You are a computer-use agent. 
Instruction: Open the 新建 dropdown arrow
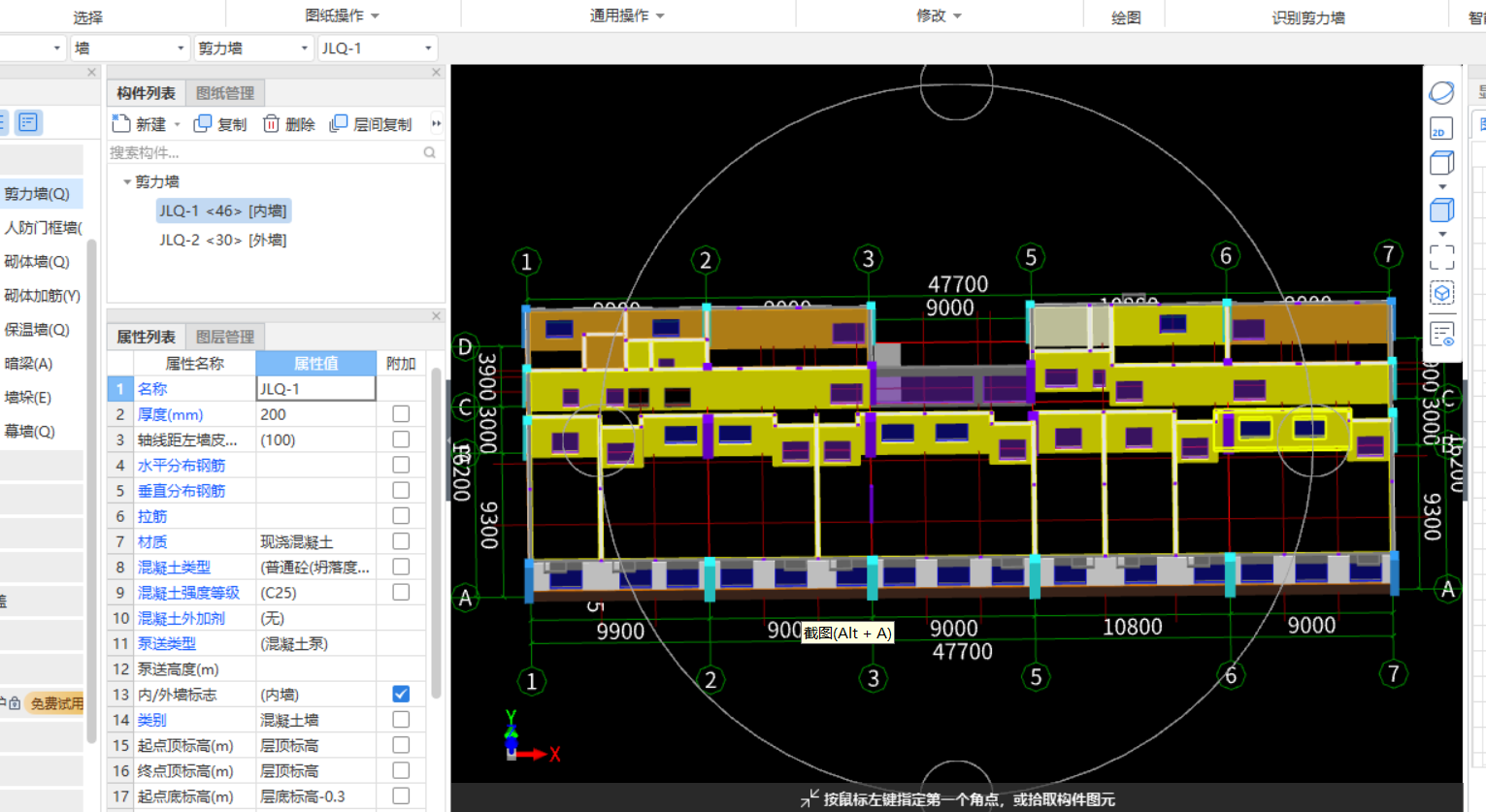(x=177, y=124)
